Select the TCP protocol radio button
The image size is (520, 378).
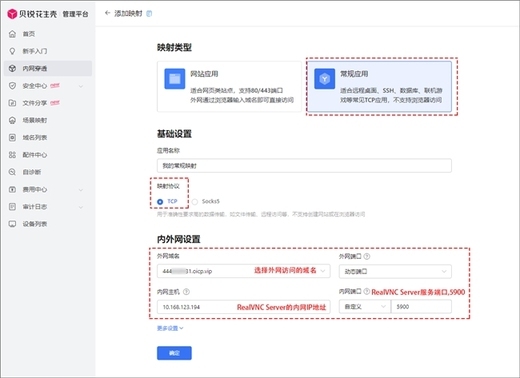point(160,202)
